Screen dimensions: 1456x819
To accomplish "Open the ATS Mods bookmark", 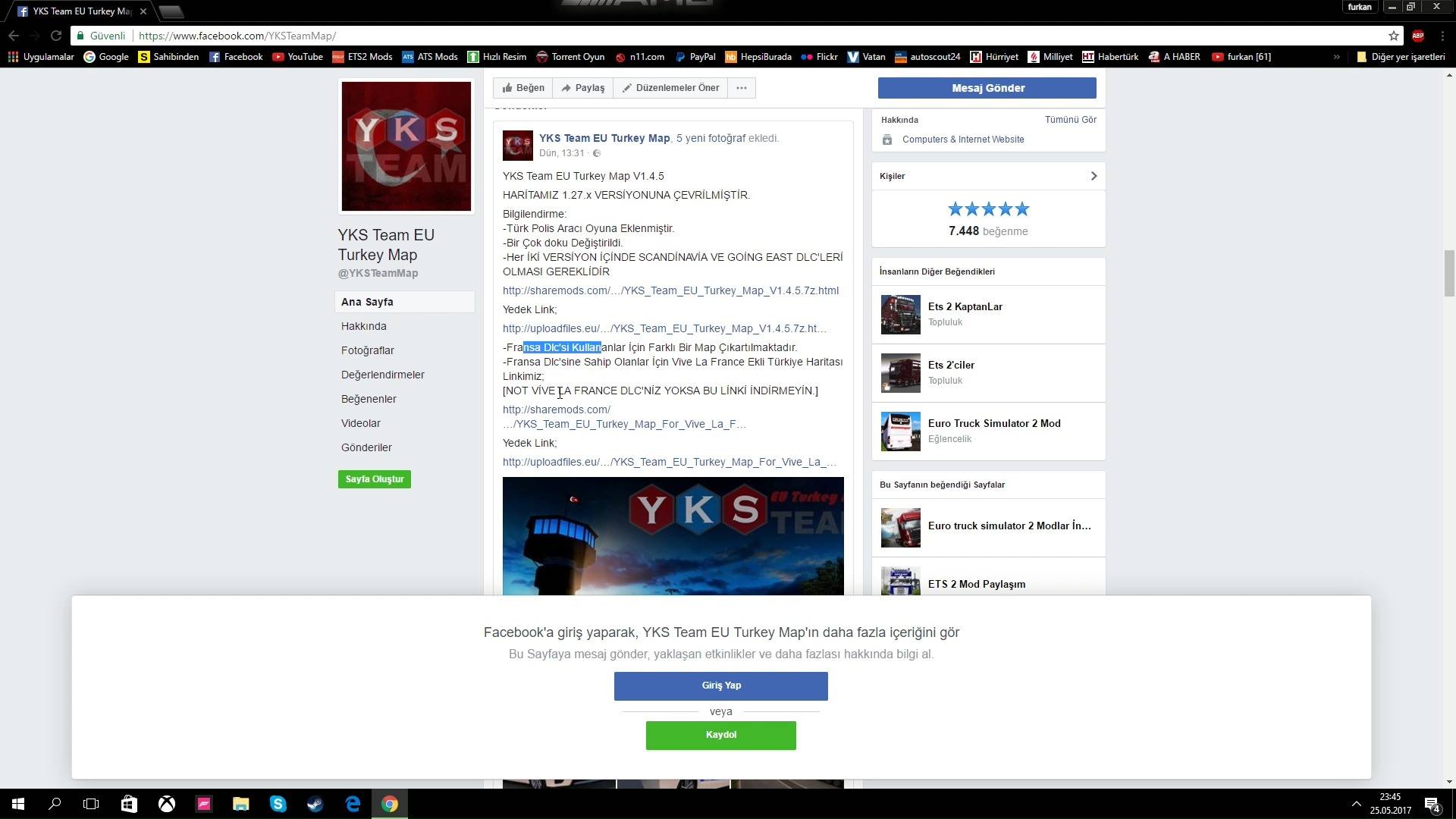I will coord(430,57).
